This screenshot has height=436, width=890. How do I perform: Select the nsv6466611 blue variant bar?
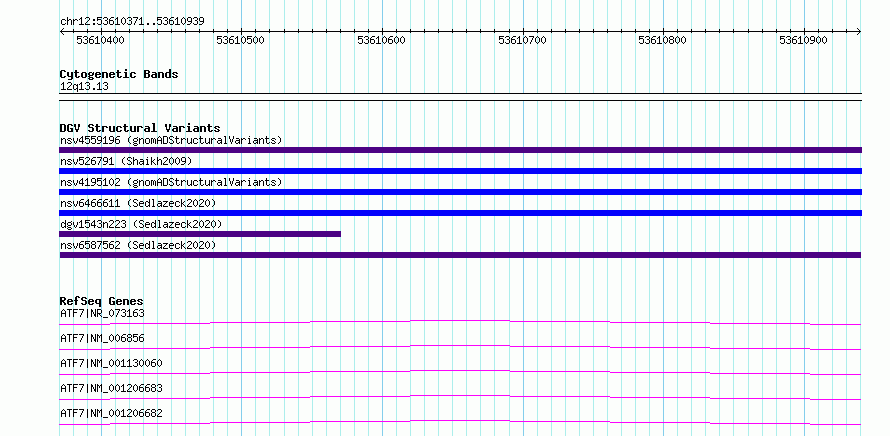pos(460,213)
